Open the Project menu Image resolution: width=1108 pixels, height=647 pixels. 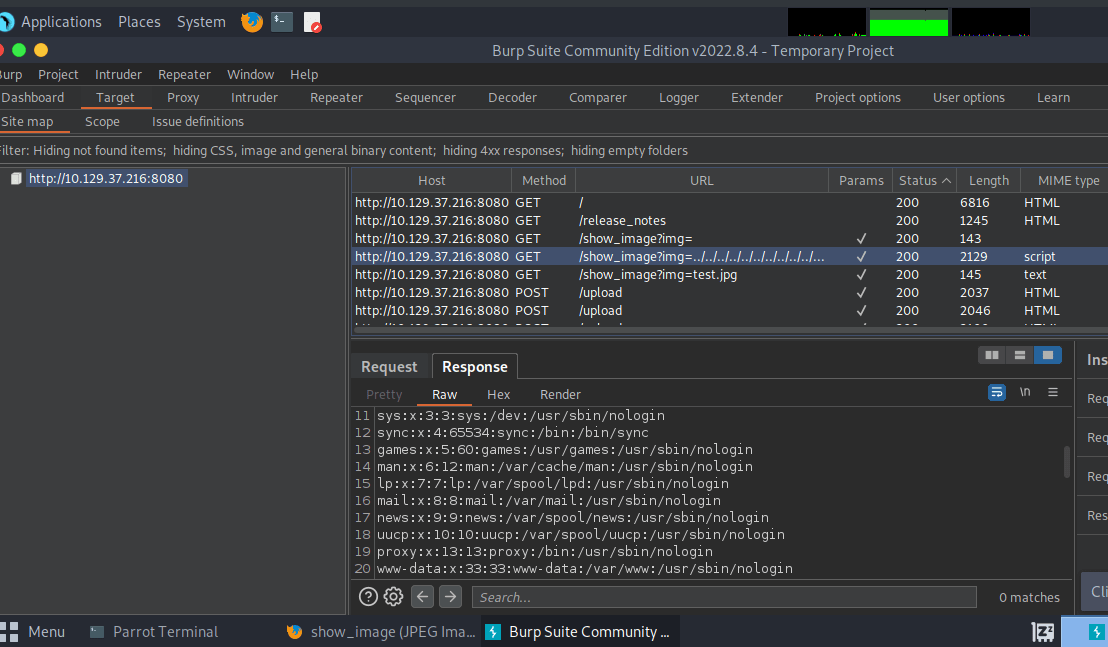58,74
